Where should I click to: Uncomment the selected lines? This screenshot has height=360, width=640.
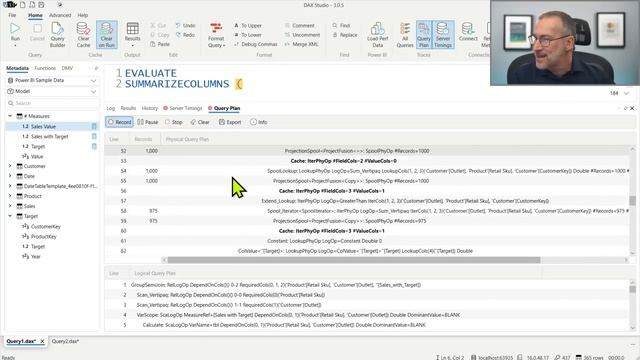(302, 35)
